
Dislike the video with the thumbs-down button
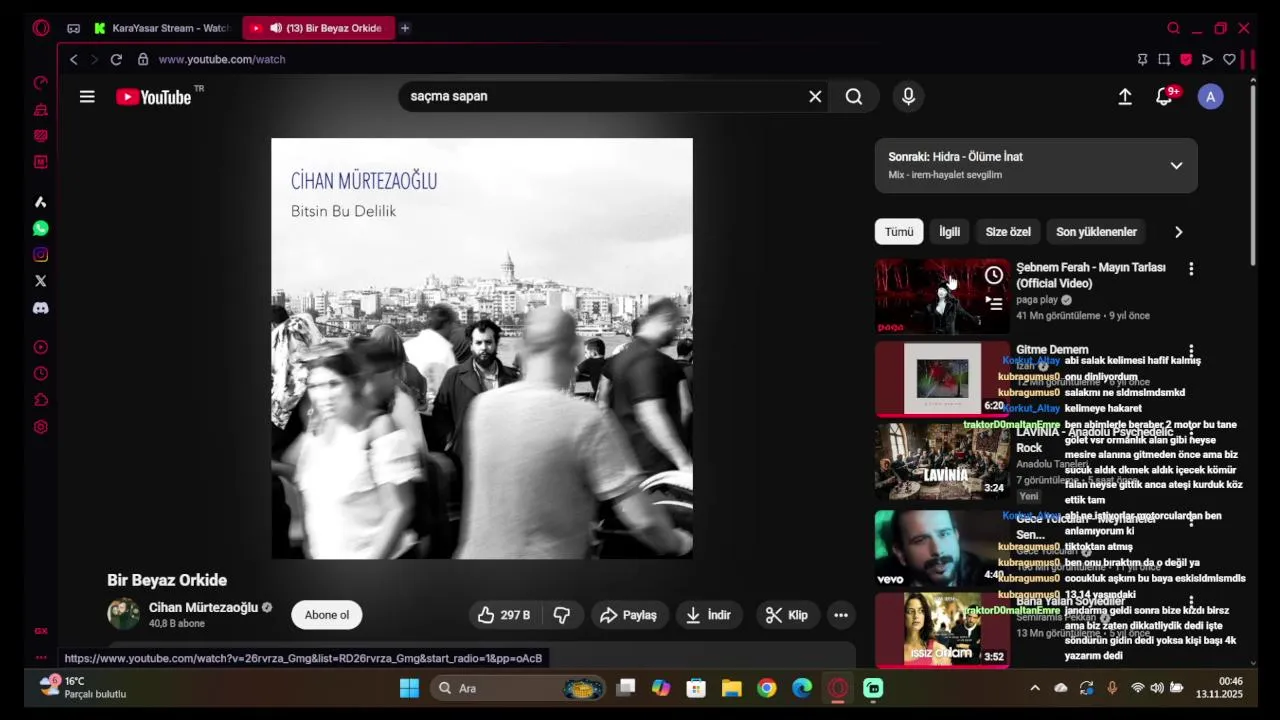(x=562, y=615)
